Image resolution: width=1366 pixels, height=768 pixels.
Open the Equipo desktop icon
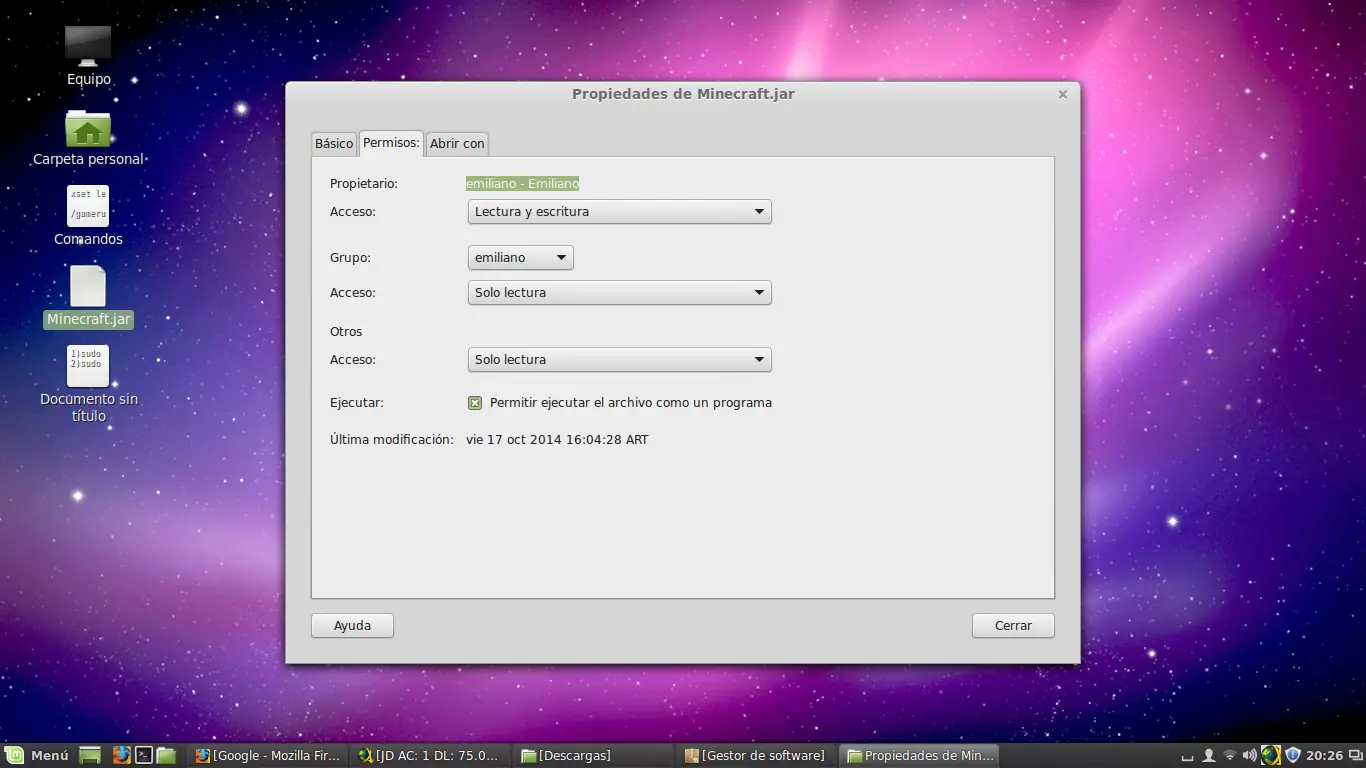pyautogui.click(x=88, y=46)
